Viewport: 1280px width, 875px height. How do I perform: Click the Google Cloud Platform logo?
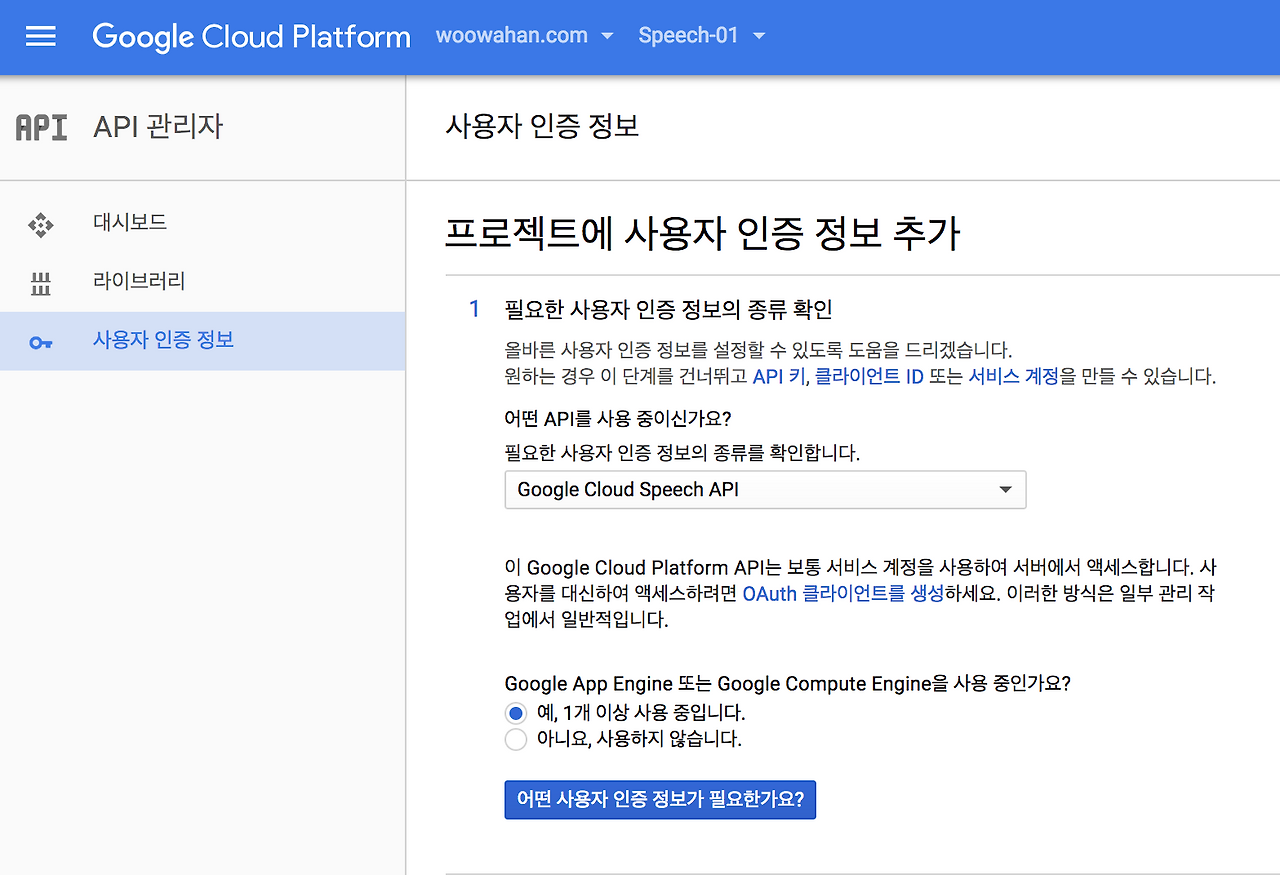click(251, 37)
